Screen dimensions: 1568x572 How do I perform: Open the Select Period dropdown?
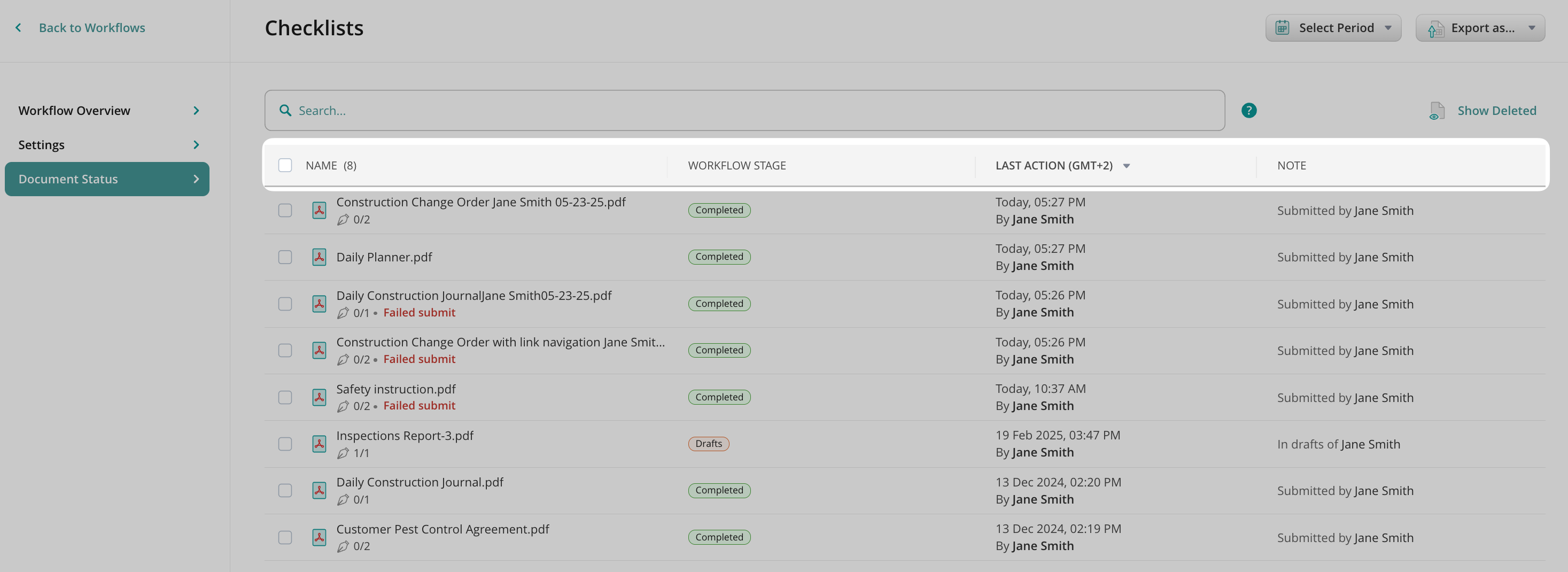point(1333,28)
